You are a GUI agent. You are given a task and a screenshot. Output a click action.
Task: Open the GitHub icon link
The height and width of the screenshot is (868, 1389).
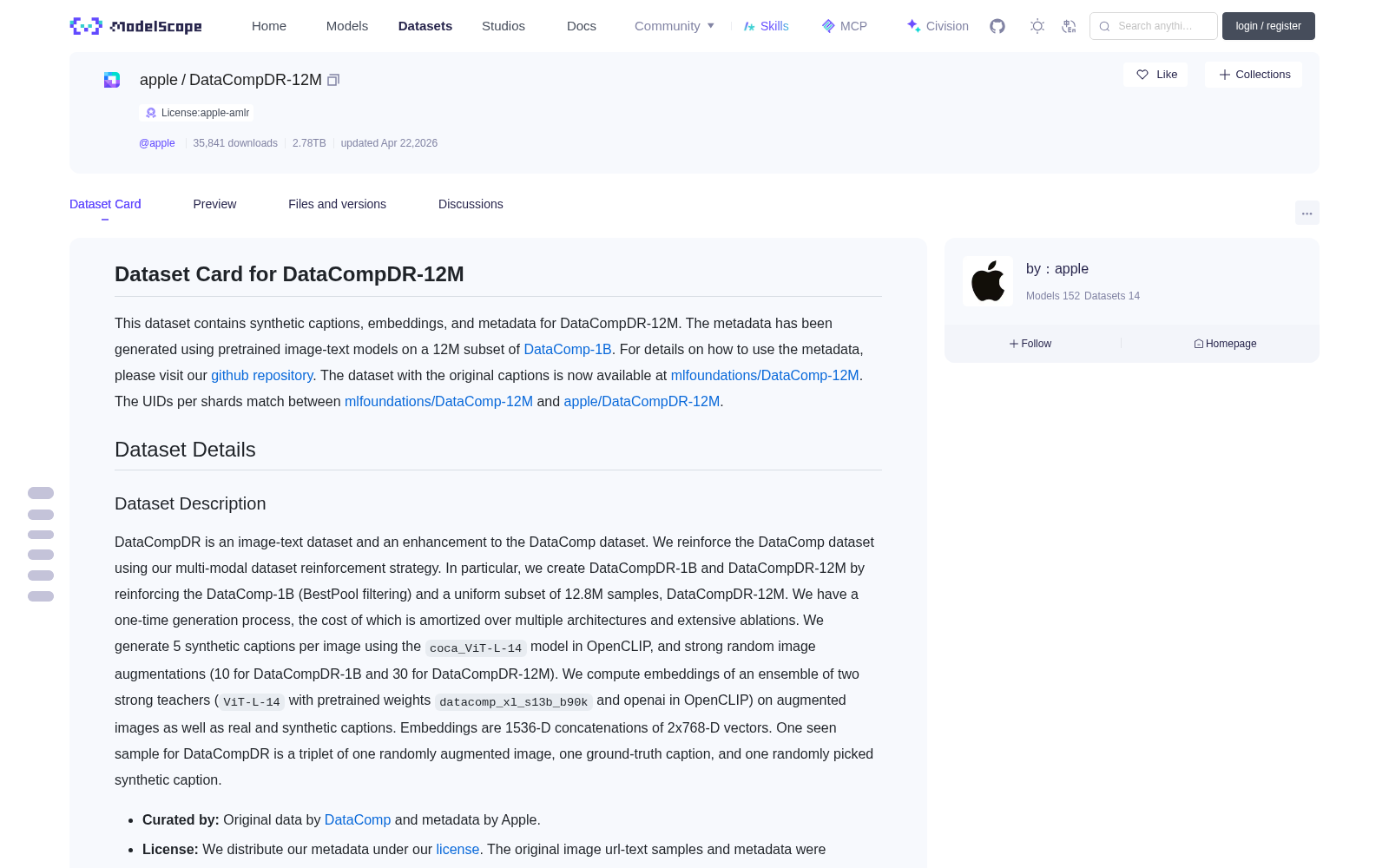point(997,26)
